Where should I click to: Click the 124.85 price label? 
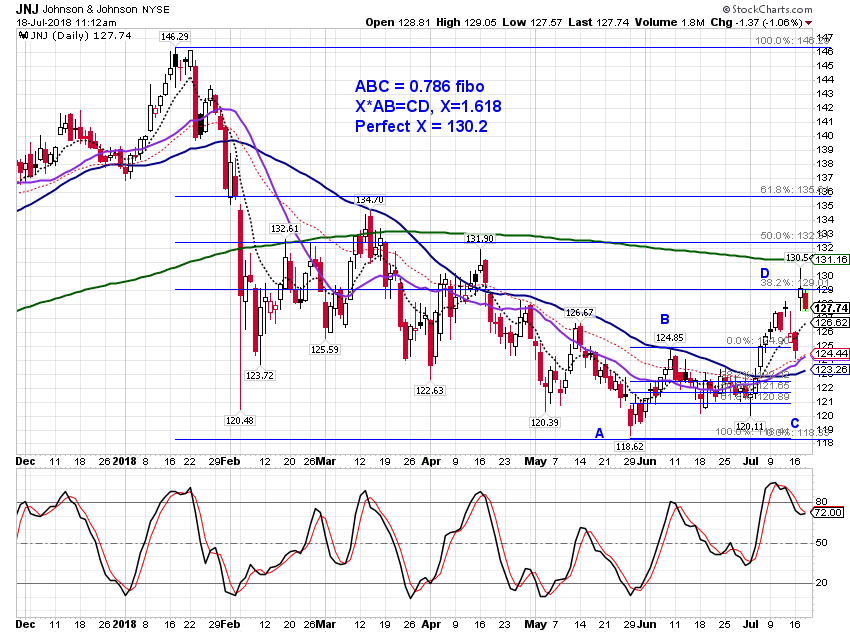[669, 338]
